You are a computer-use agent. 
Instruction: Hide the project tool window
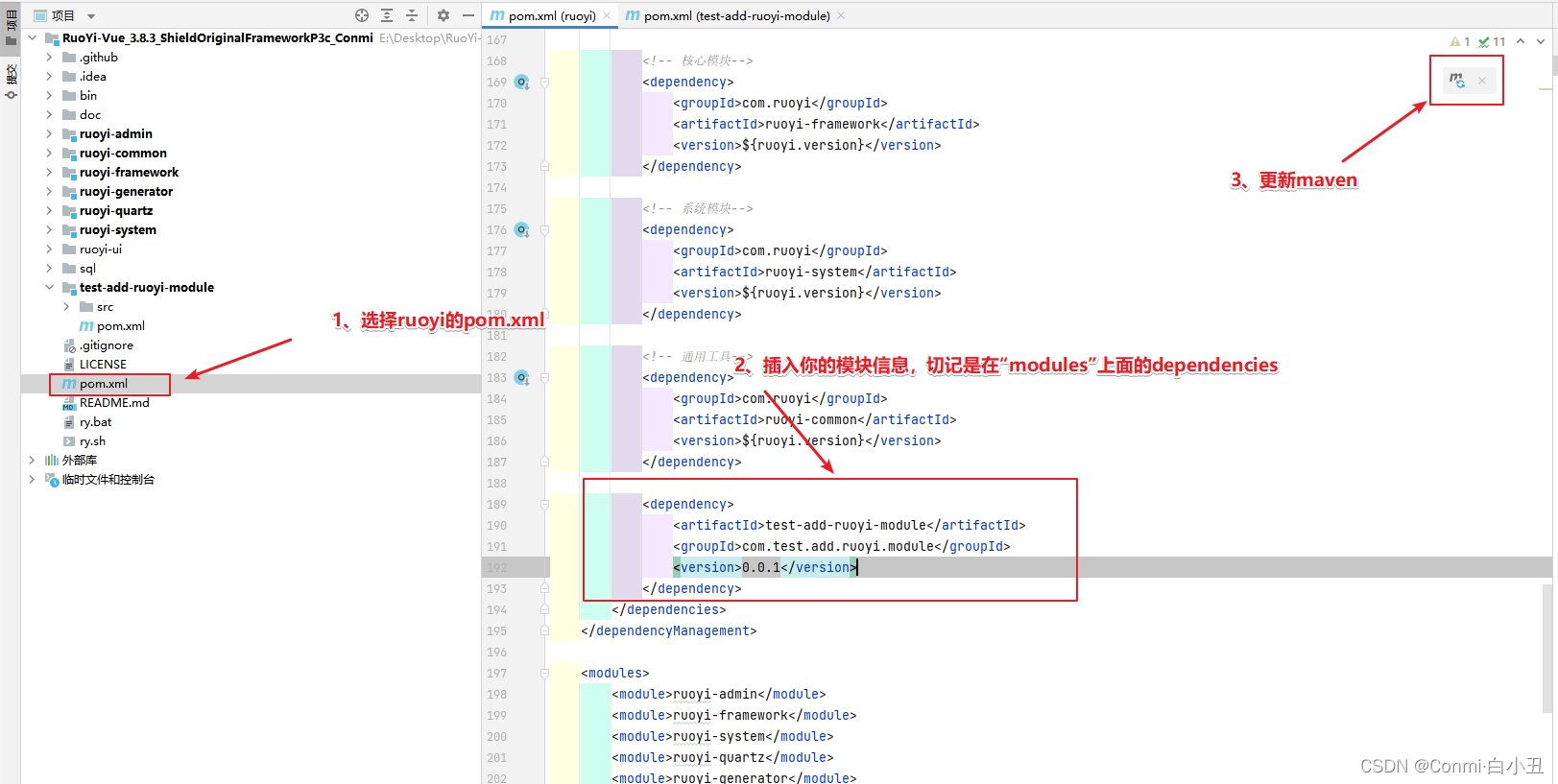click(x=467, y=15)
